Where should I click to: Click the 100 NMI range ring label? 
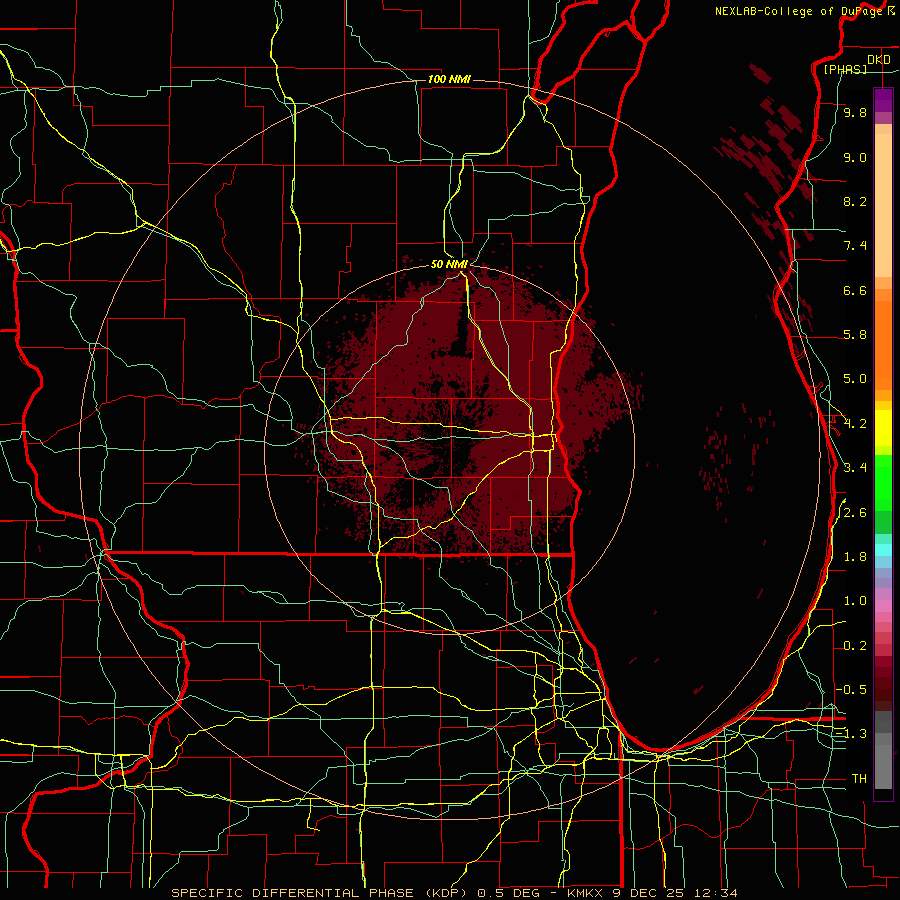(x=449, y=79)
